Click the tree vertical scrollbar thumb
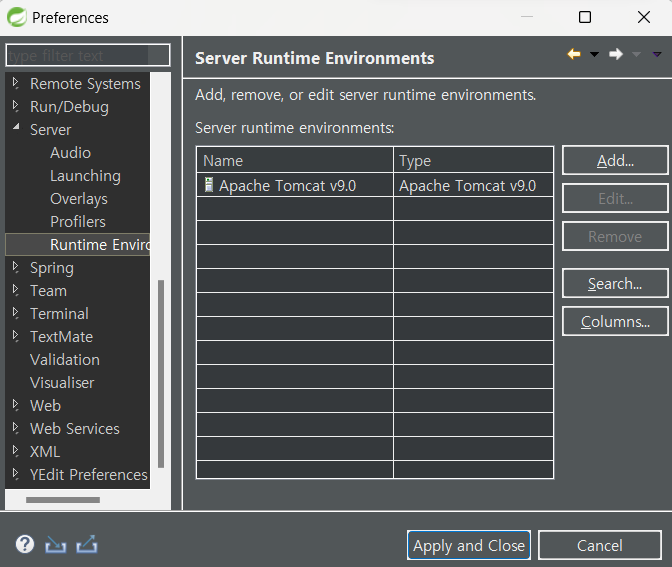Screen dimensions: 672x567 point(161,374)
